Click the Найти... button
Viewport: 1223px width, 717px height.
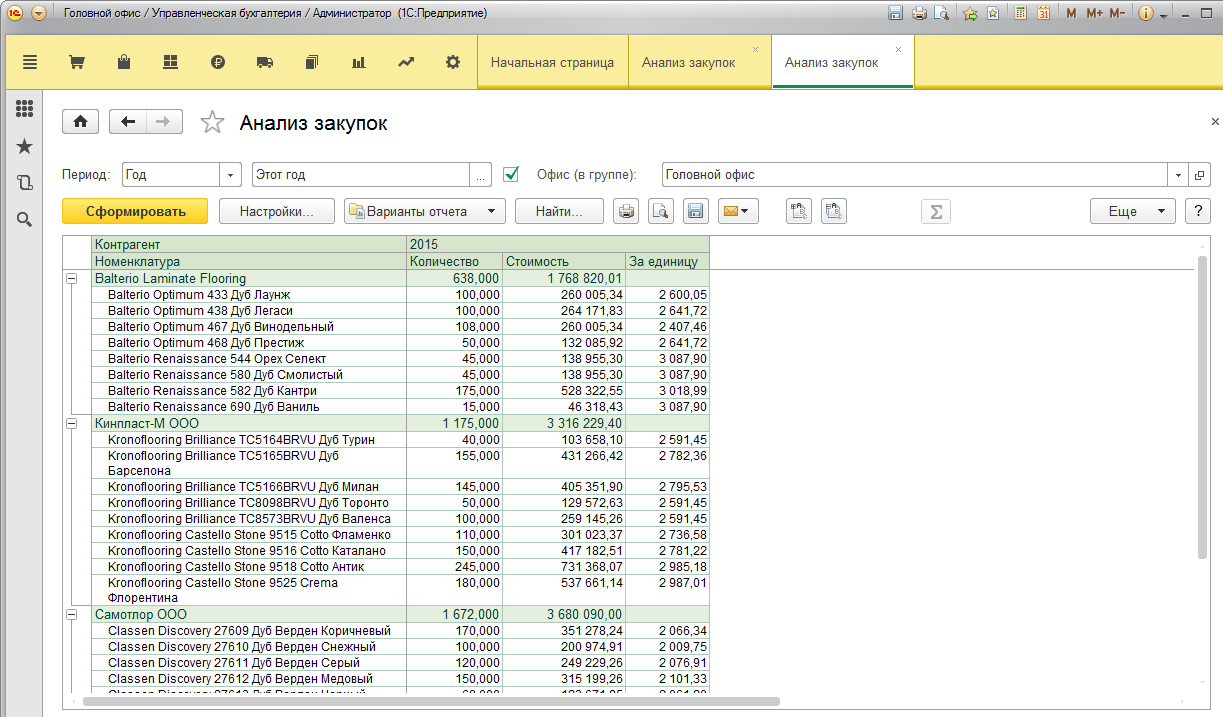(559, 211)
